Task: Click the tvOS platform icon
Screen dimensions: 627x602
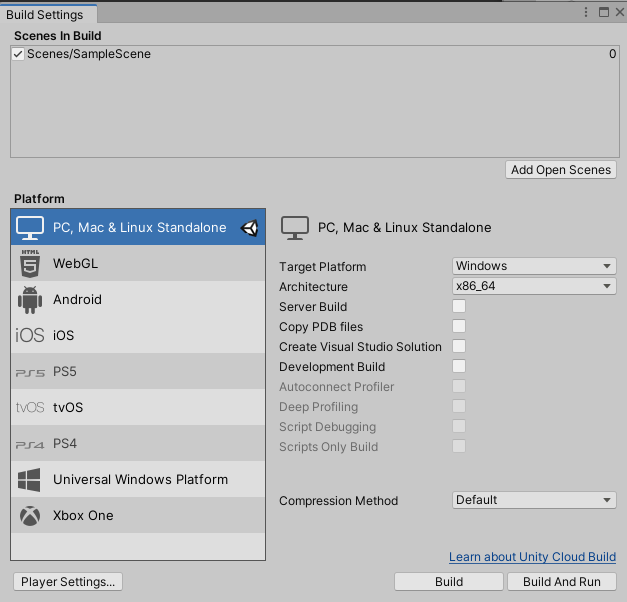Action: pyautogui.click(x=30, y=408)
